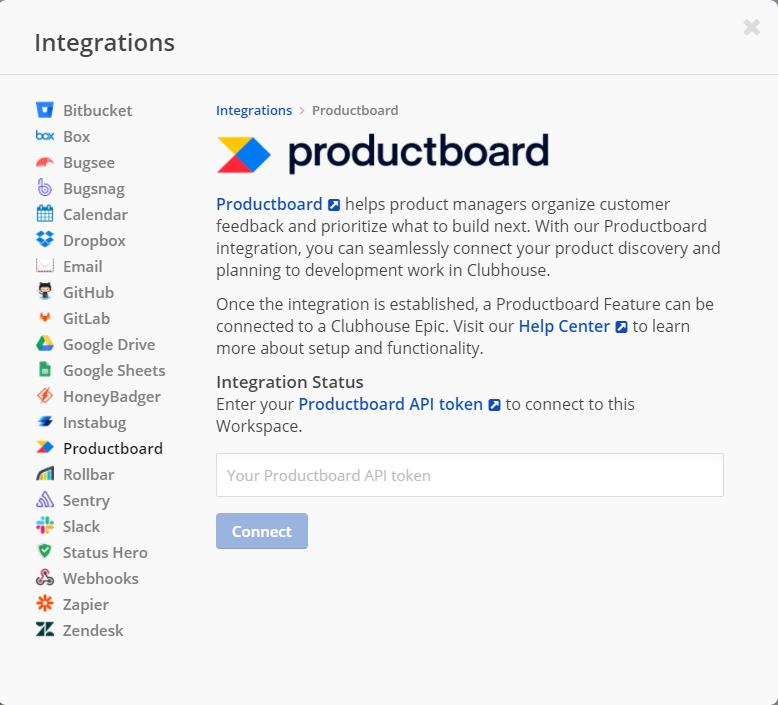
Task: Click the Sentry icon
Action: [45, 500]
